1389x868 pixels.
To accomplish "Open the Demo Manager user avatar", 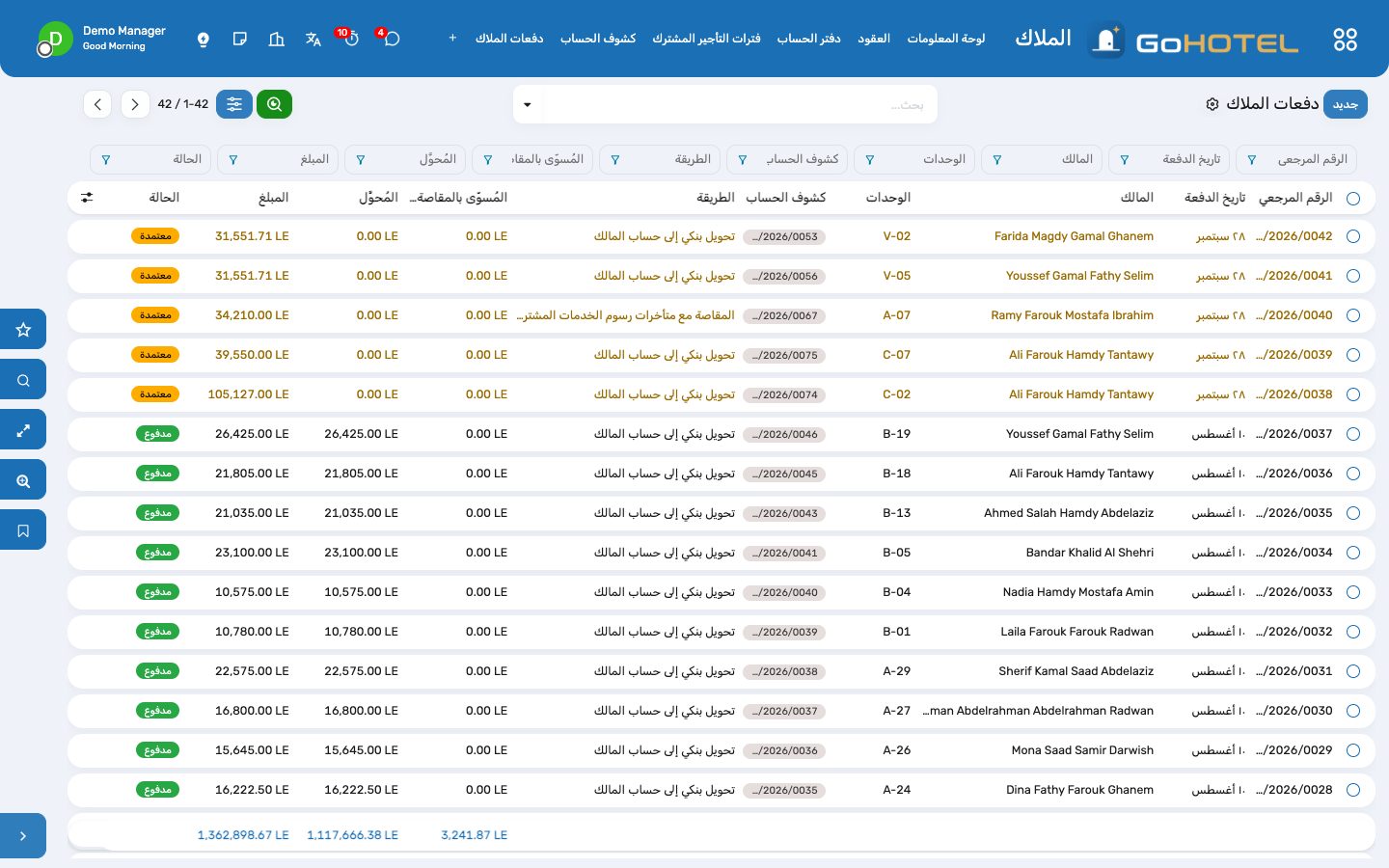I will pyautogui.click(x=55, y=40).
